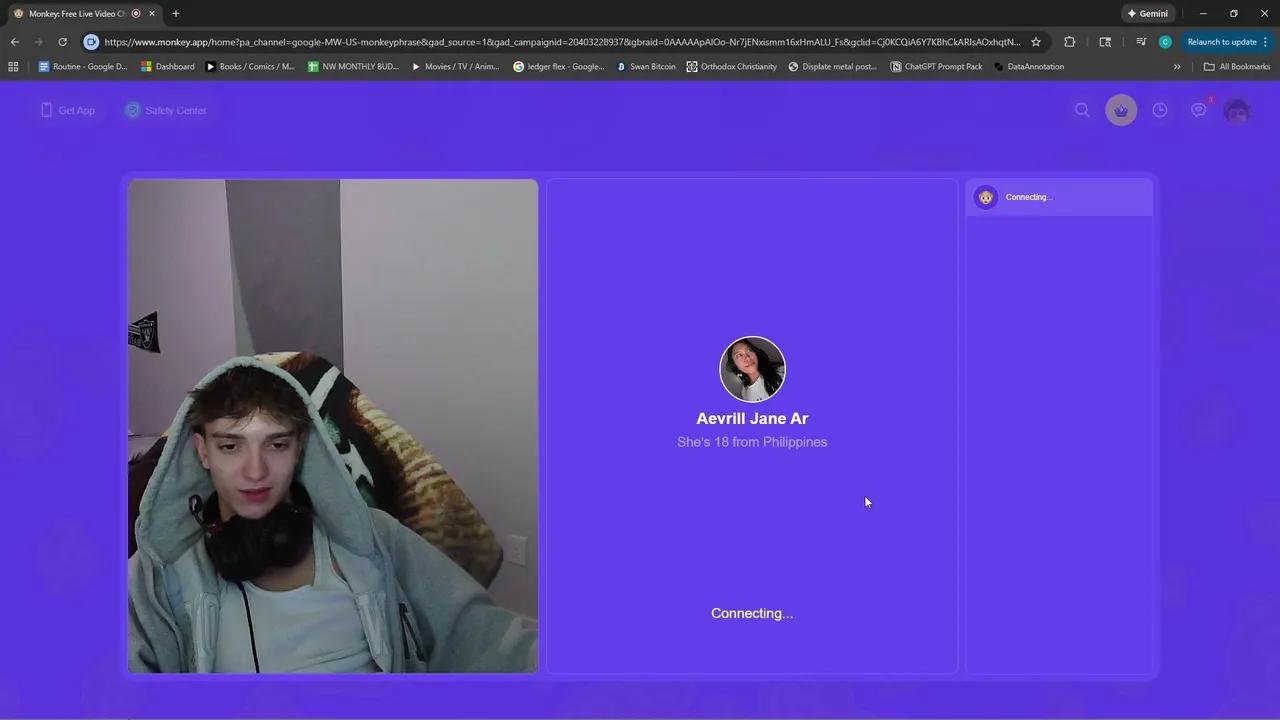Open the Swan Bitcoin bookmark
Screen dimensions: 1280x720
coord(647,66)
